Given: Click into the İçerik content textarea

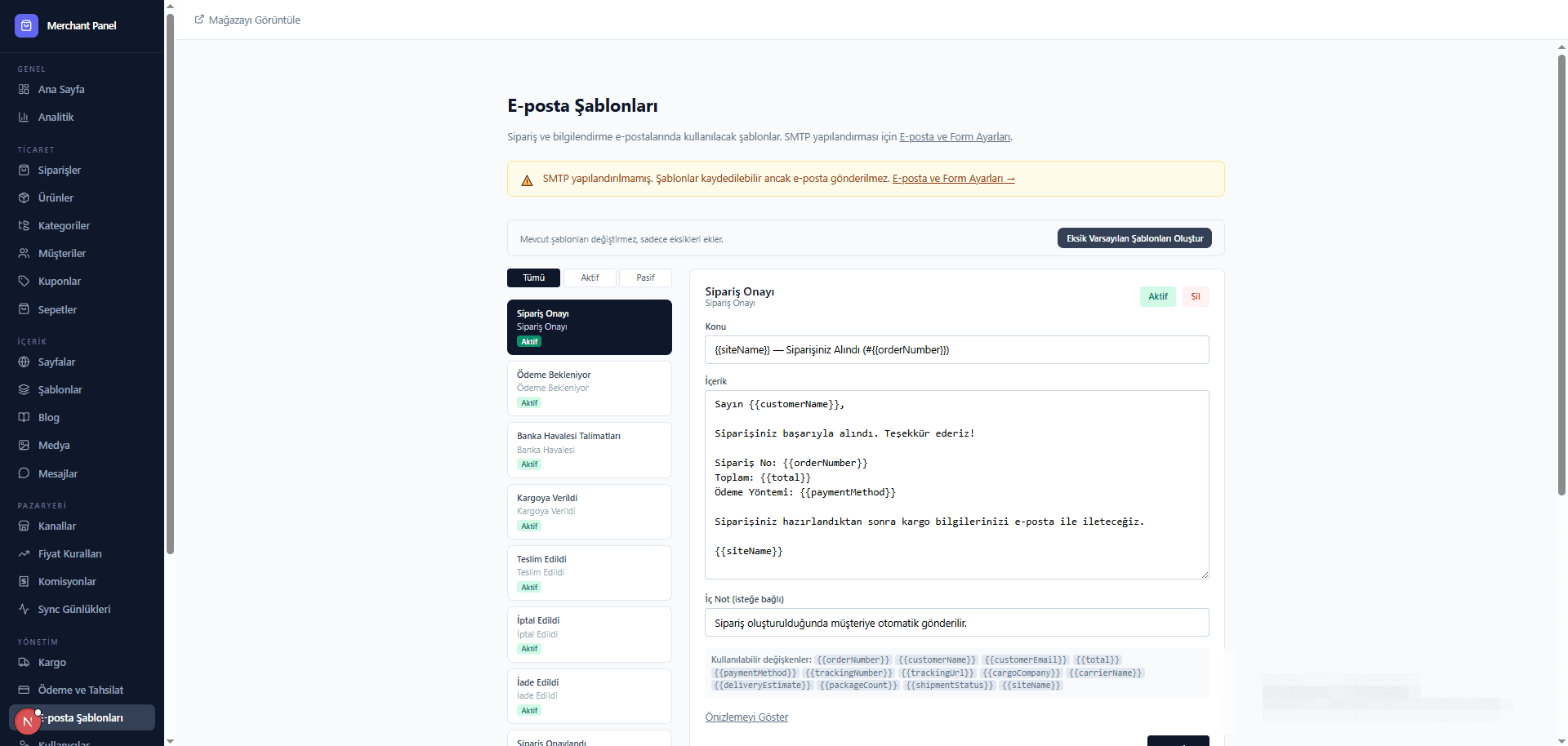Looking at the screenshot, I should click(x=956, y=485).
